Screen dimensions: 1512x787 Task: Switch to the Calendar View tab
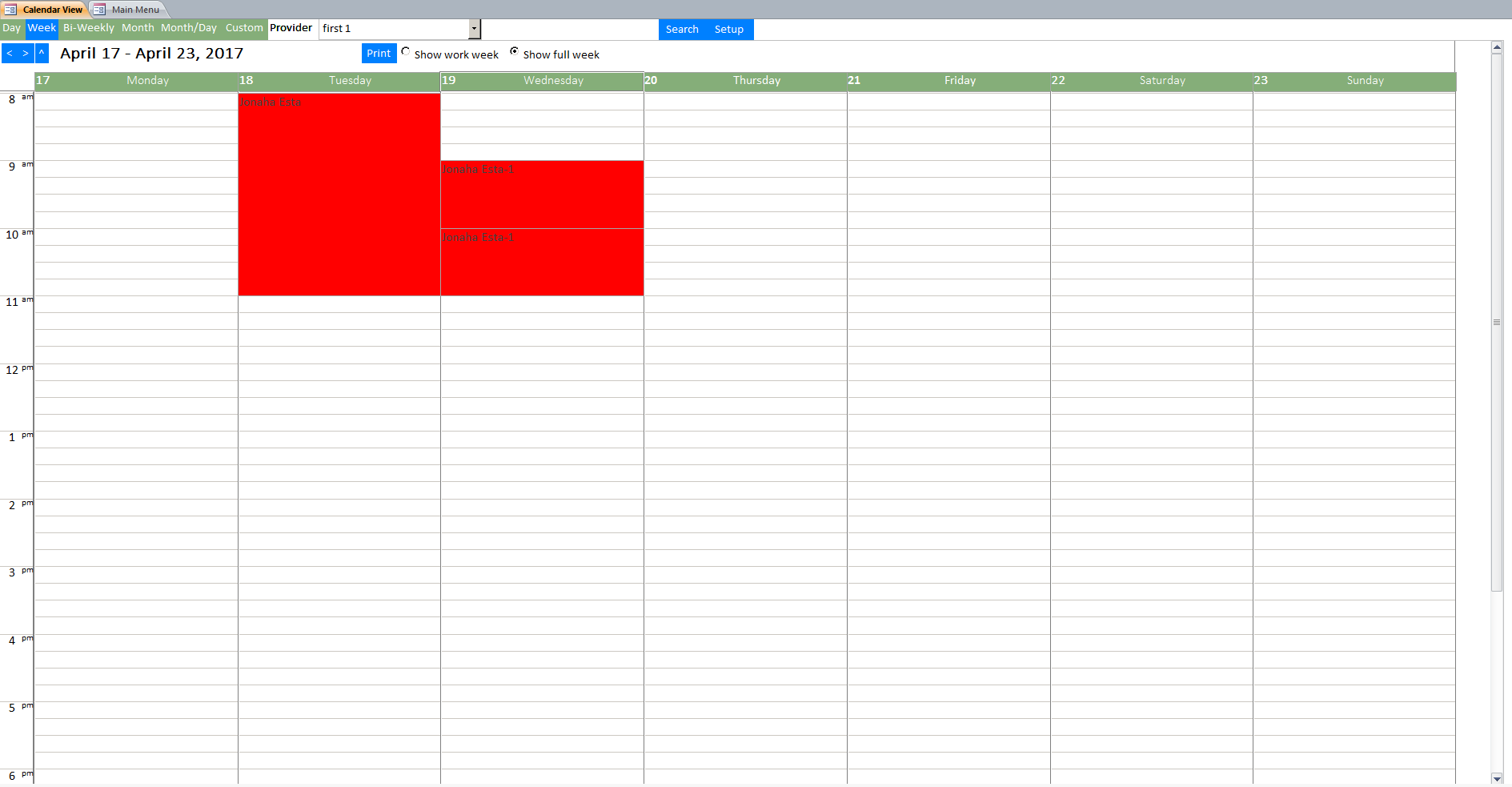pos(44,10)
